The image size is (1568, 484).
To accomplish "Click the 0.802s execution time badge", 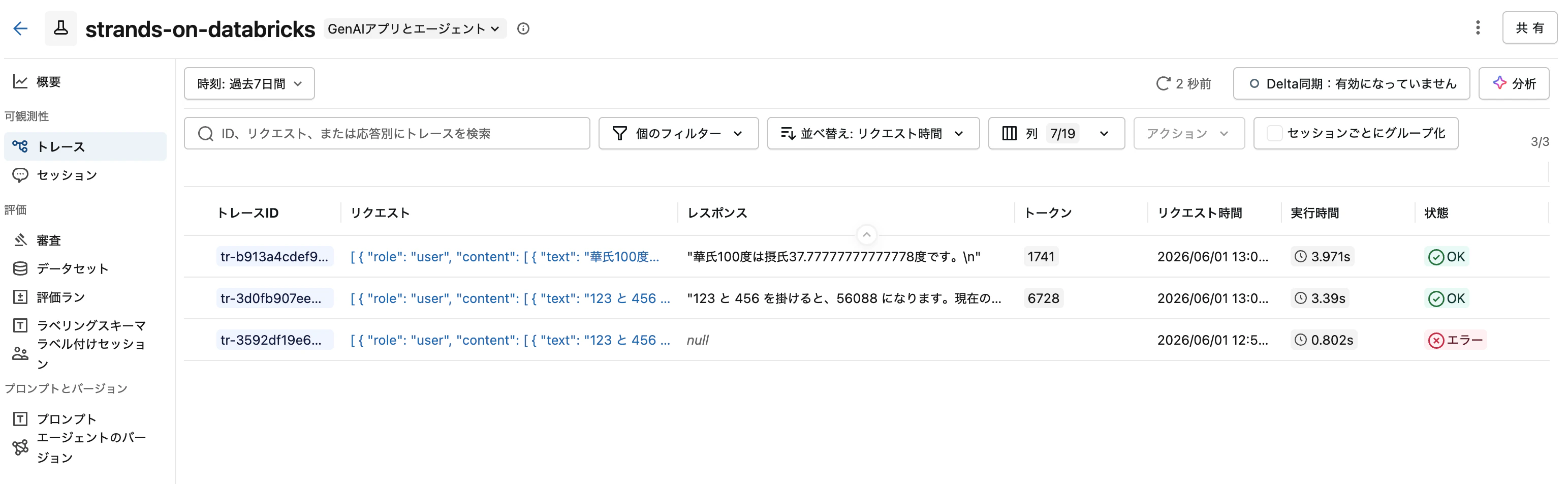I will click(1323, 340).
